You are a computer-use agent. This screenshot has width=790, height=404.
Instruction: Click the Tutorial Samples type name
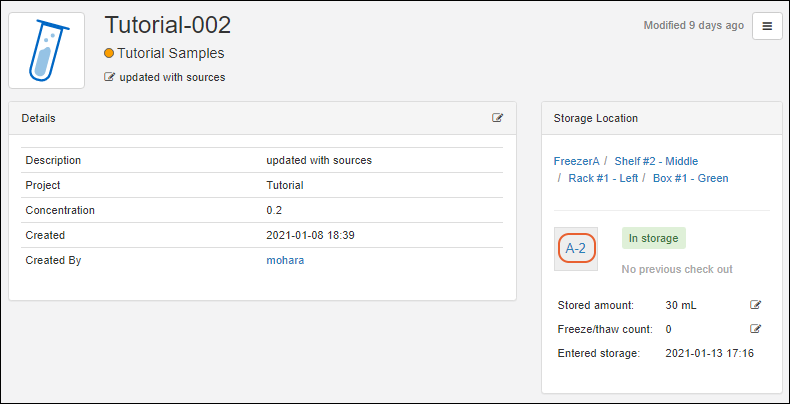tap(171, 53)
